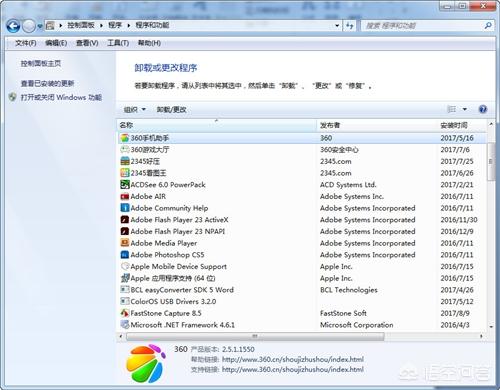The height and width of the screenshot is (390, 500).
Task: Select the Adobe Flash Player 23 ActiveX icon
Action: [x=125, y=220]
